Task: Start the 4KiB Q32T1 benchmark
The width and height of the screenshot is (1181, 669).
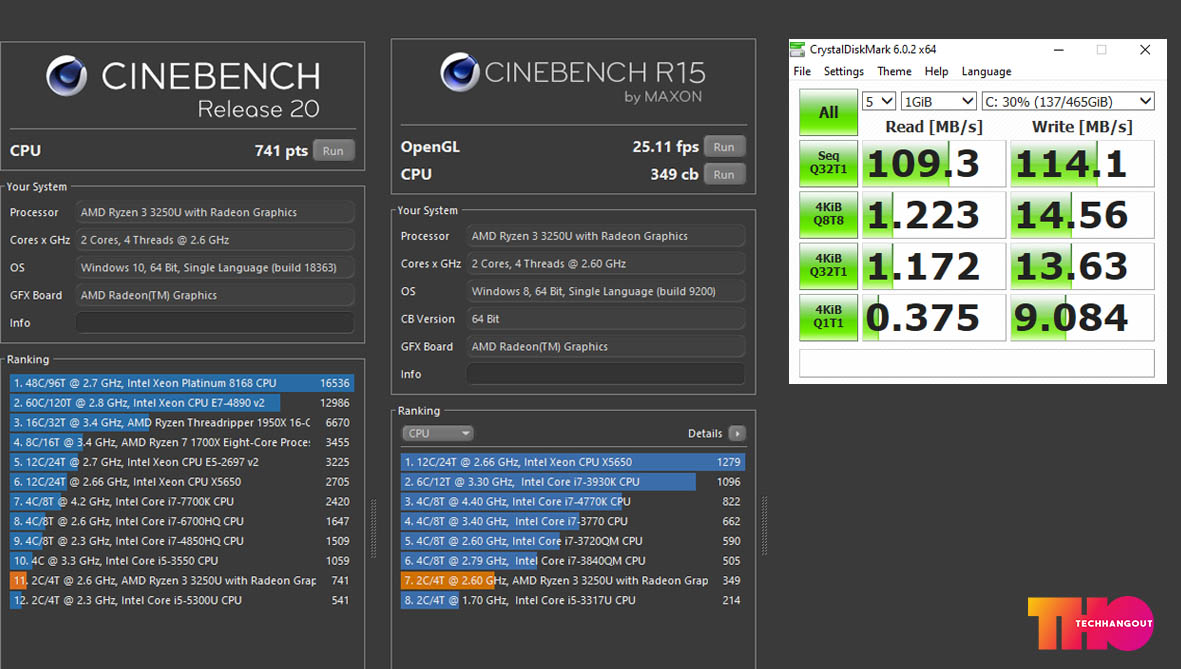Action: click(829, 265)
